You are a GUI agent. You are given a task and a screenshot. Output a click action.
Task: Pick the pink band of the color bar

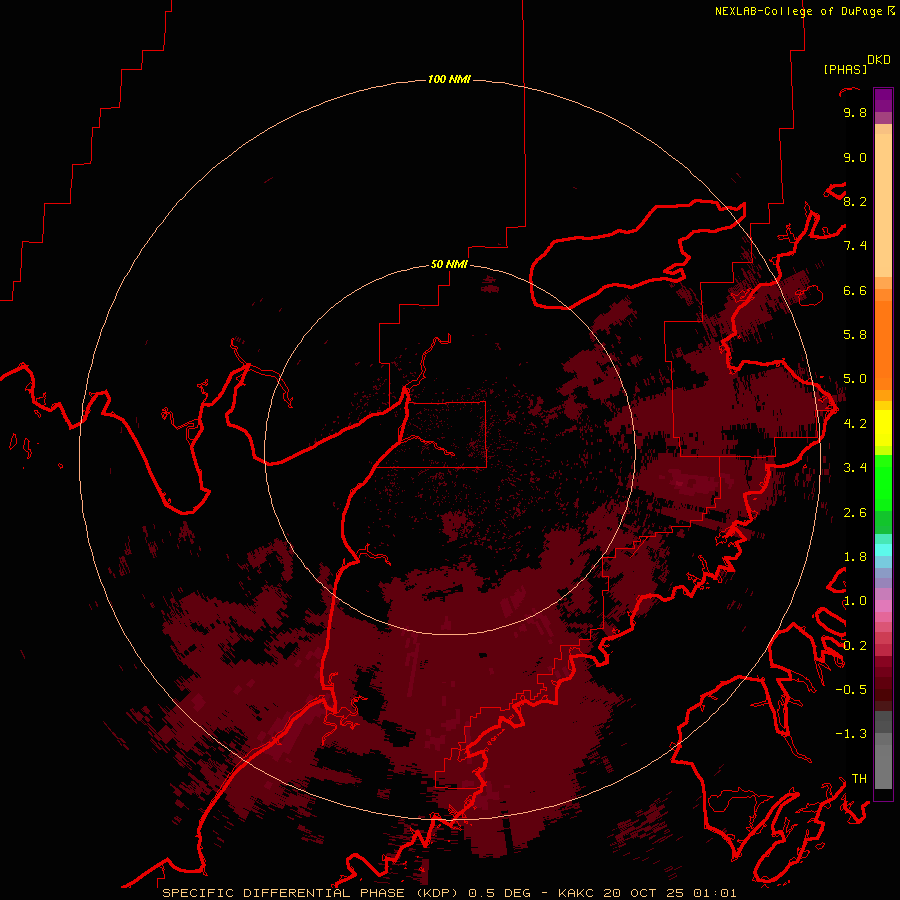(x=883, y=606)
